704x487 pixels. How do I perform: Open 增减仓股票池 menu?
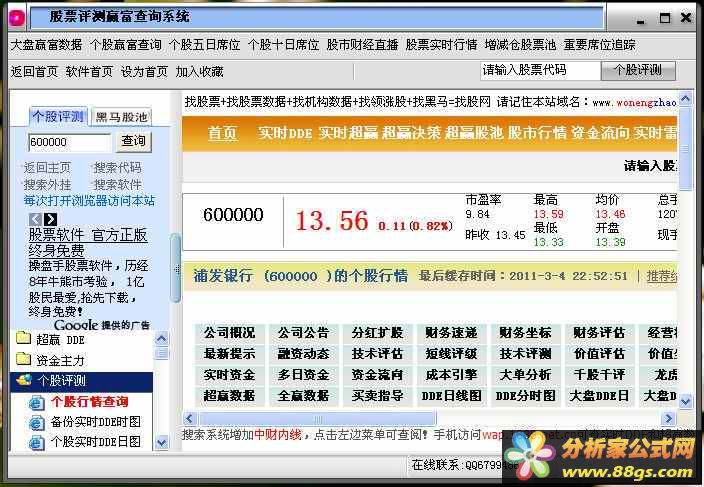(520, 45)
